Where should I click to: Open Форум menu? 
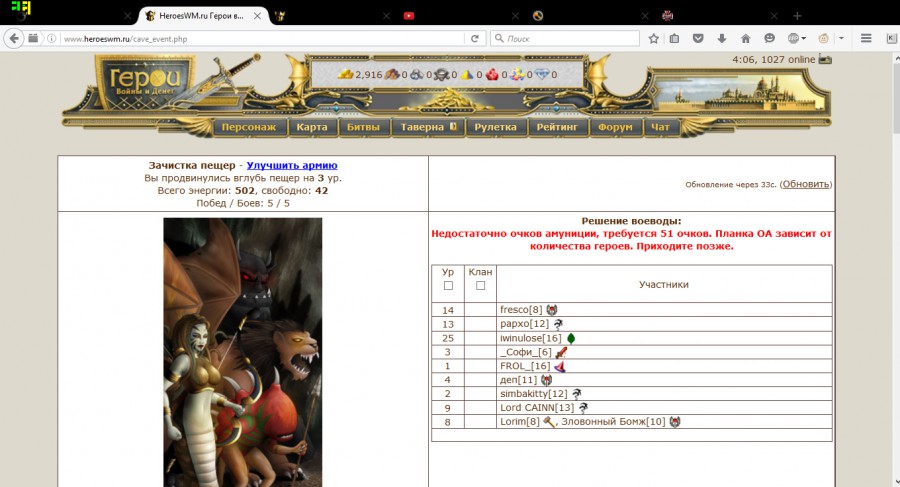pyautogui.click(x=615, y=127)
